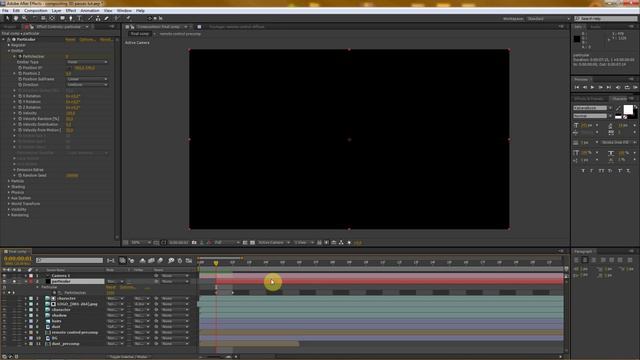640x360 pixels.
Task: Click Options for Particular effect
Action: [87, 40]
